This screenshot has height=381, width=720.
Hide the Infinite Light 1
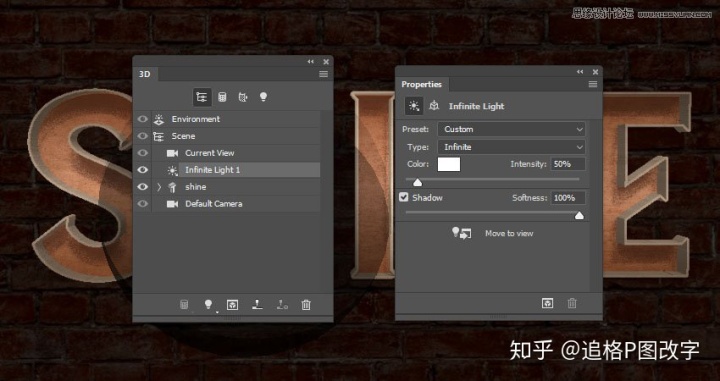click(x=143, y=170)
